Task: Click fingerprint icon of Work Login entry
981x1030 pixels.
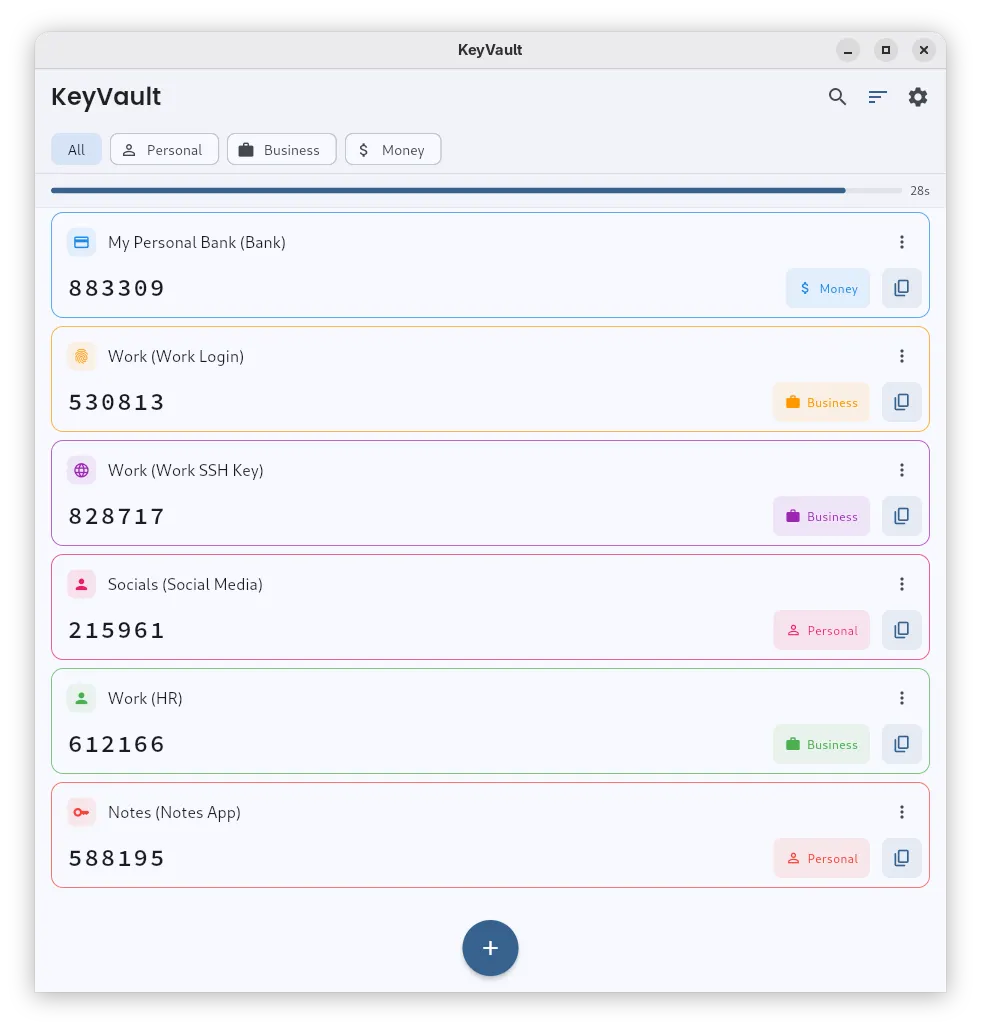Action: pos(81,356)
